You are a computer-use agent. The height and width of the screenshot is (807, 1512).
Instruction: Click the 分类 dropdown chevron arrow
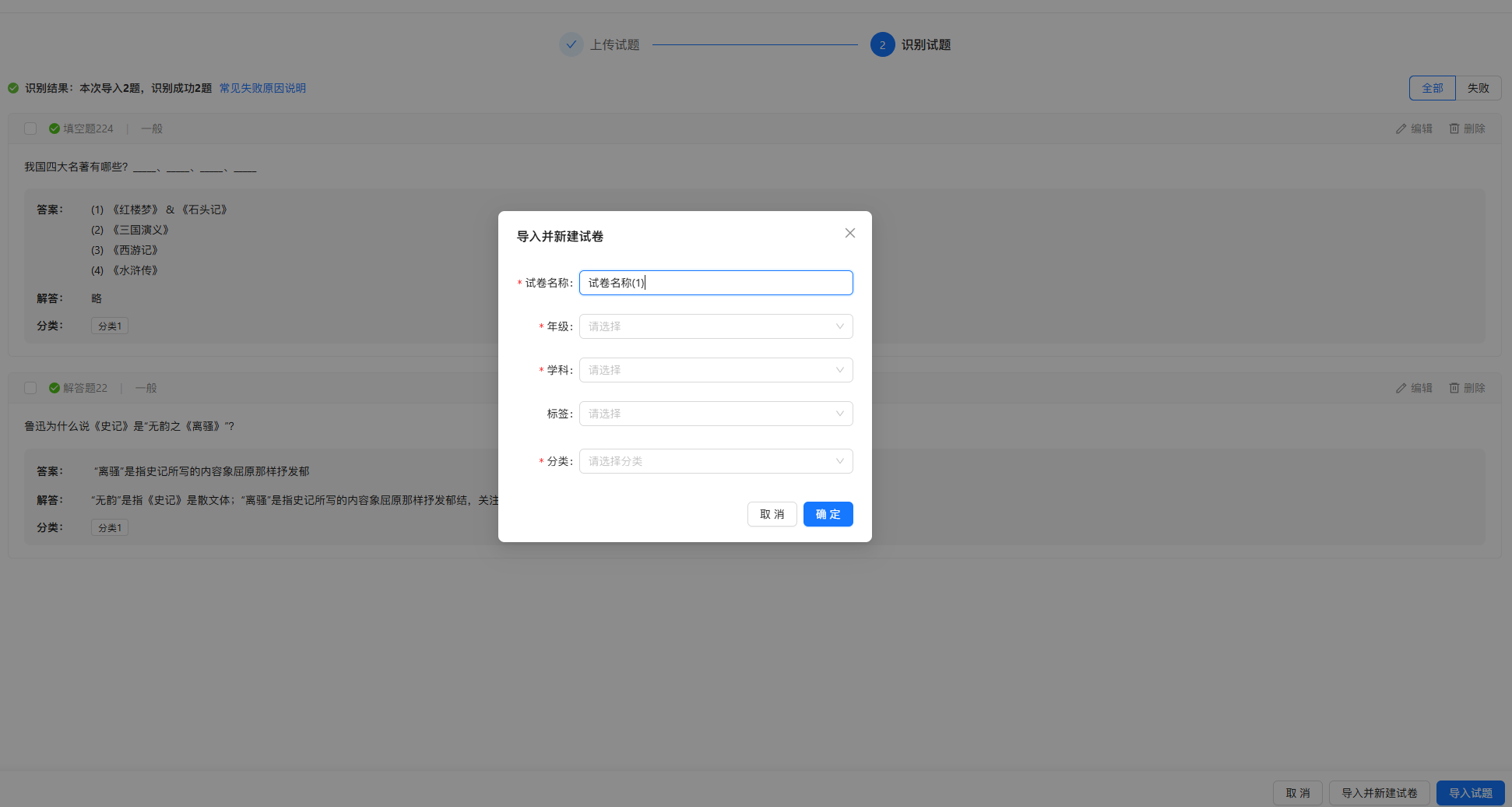coord(840,461)
